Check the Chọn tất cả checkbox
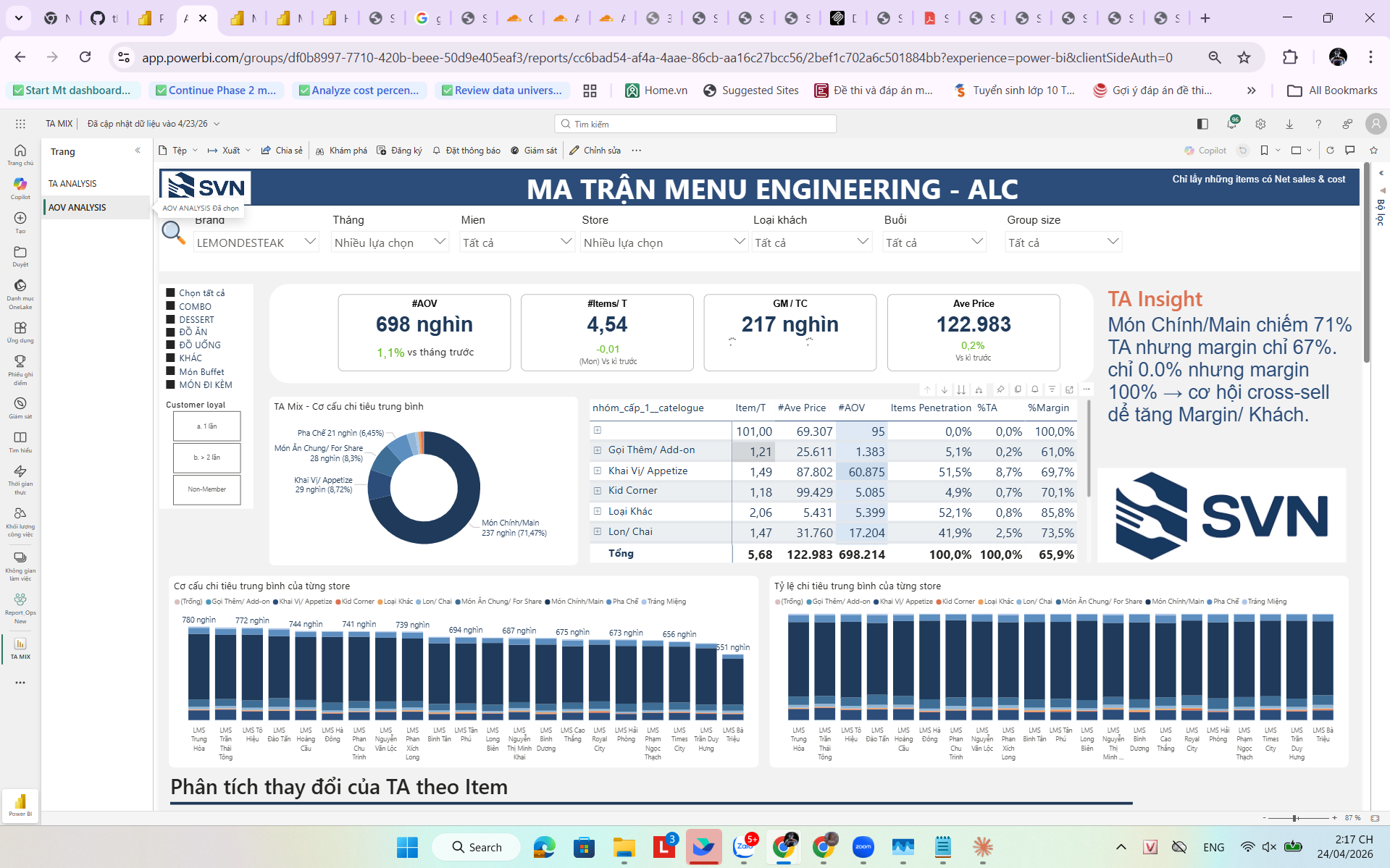Viewport: 1390px width, 868px height. (x=171, y=293)
